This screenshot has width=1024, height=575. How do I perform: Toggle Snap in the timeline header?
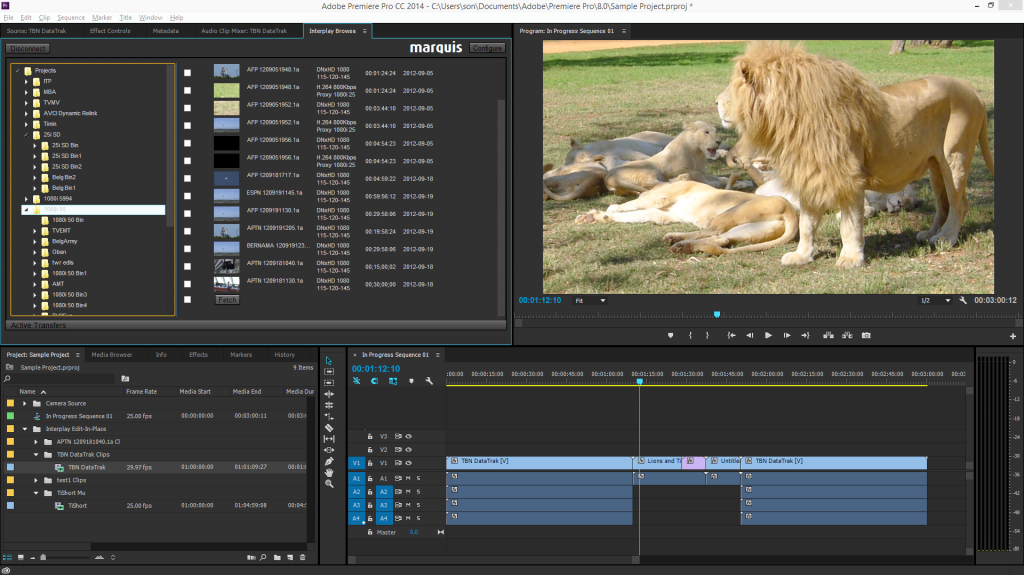(x=375, y=381)
